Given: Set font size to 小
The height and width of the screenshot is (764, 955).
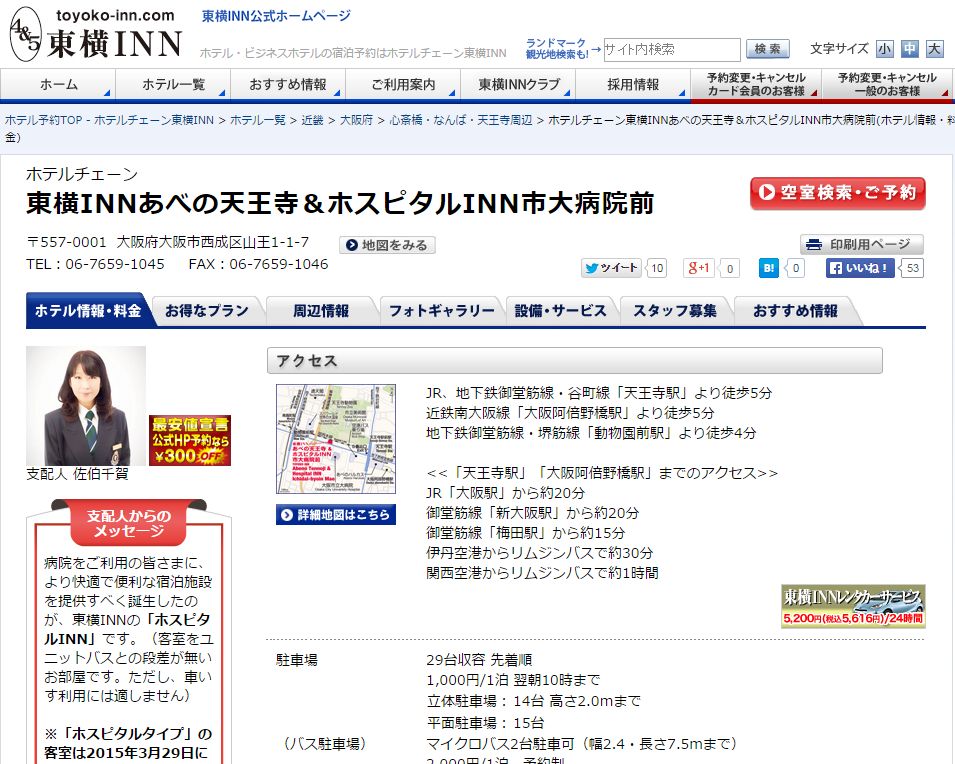Looking at the screenshot, I should click(884, 49).
